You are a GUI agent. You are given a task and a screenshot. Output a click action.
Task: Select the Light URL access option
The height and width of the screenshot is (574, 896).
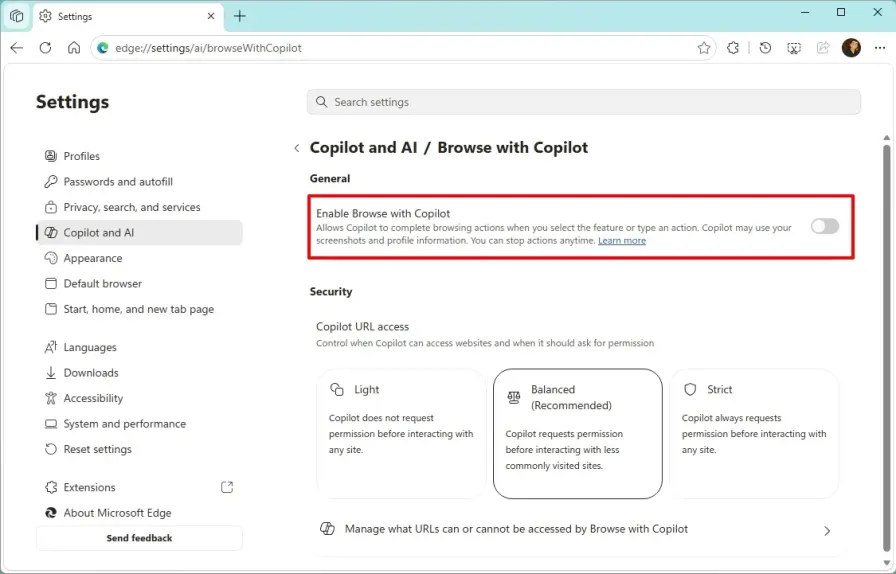click(x=401, y=433)
